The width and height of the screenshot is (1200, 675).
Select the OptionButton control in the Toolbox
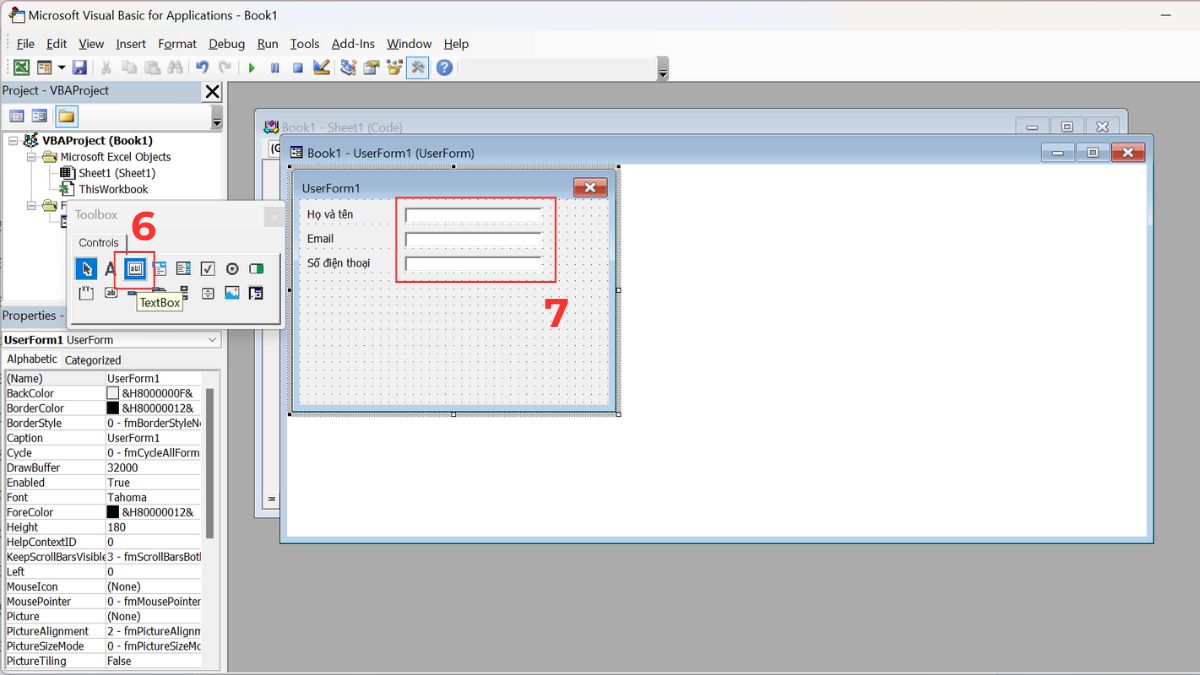click(x=230, y=268)
